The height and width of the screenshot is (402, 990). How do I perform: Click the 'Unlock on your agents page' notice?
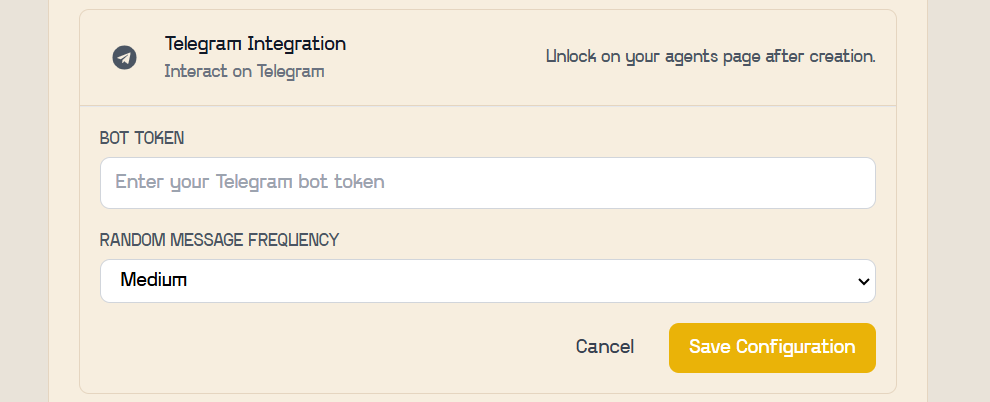tap(710, 57)
